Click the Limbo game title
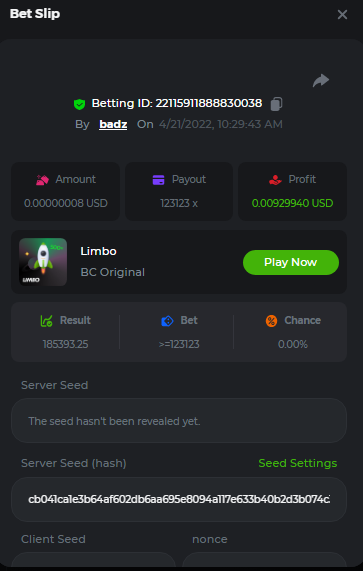The width and height of the screenshot is (363, 571). tap(98, 251)
